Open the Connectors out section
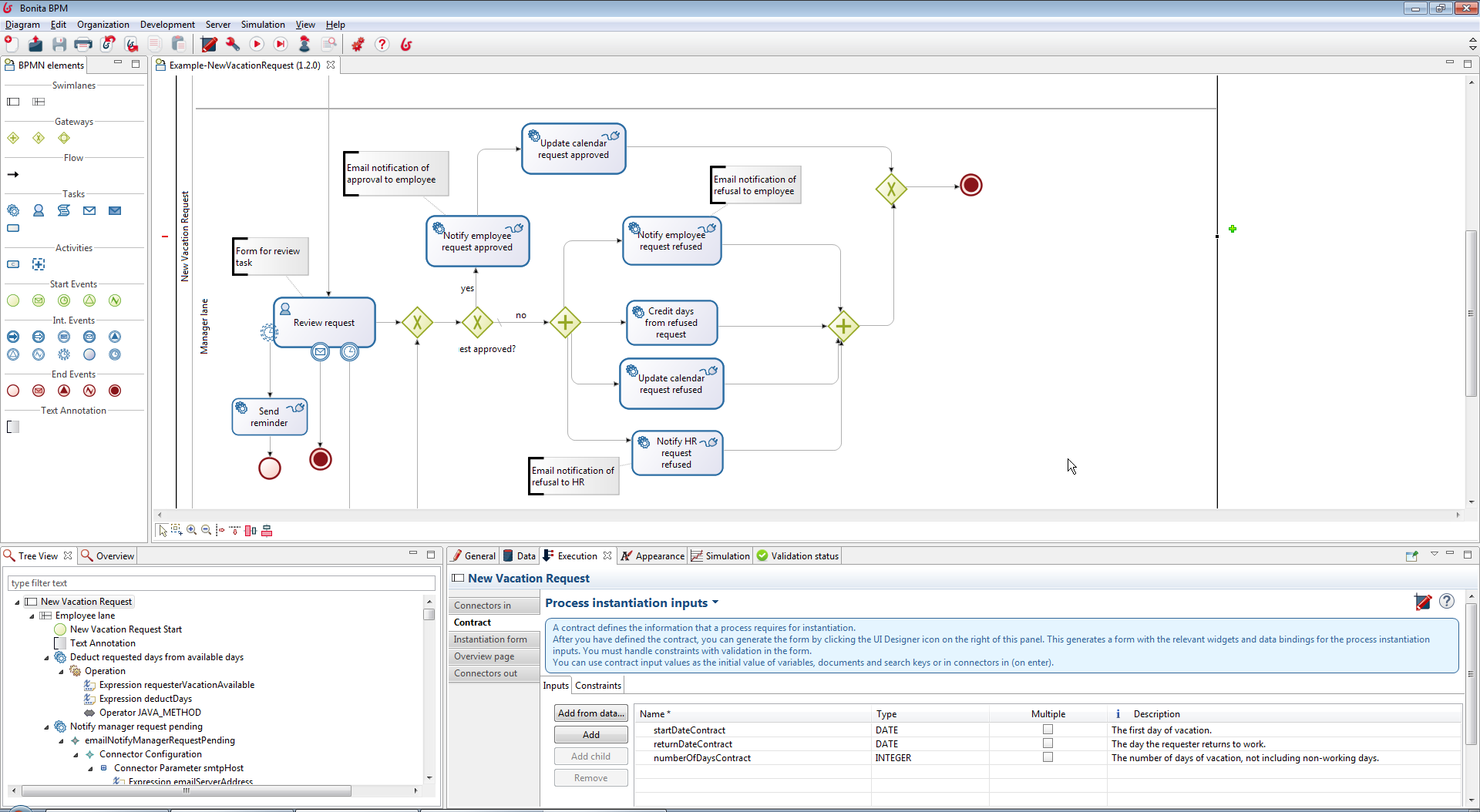The width and height of the screenshot is (1480, 812). [494, 673]
